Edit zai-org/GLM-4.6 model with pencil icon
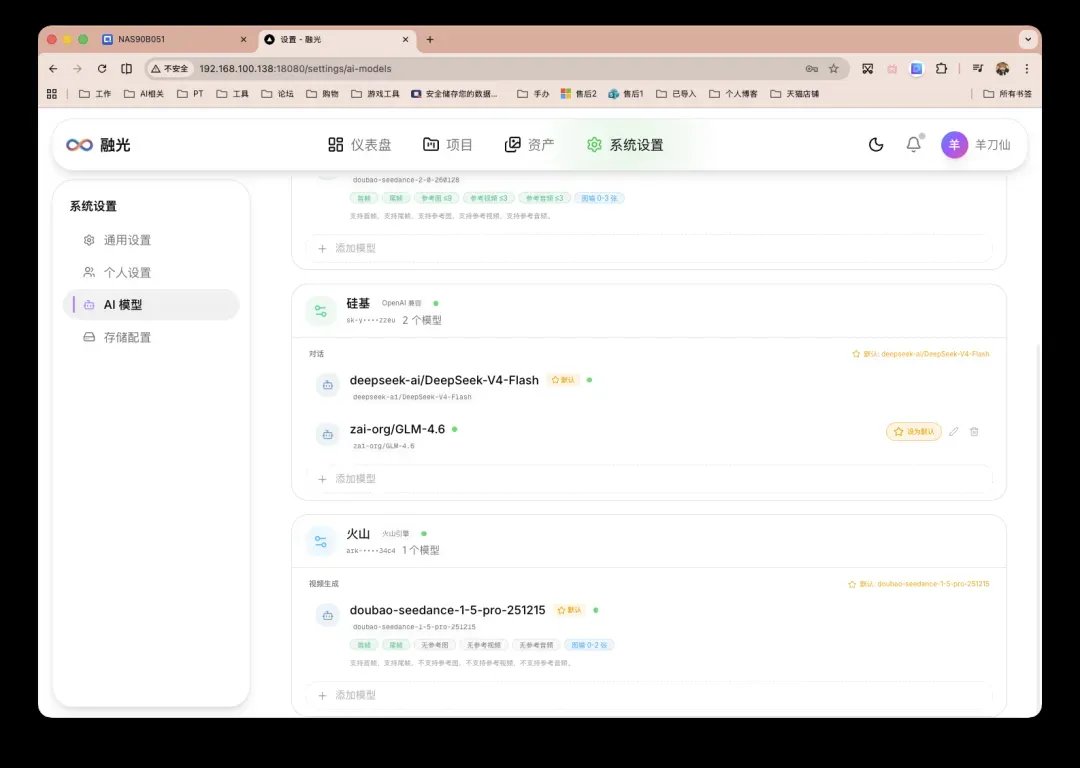This screenshot has width=1080, height=768. [953, 432]
